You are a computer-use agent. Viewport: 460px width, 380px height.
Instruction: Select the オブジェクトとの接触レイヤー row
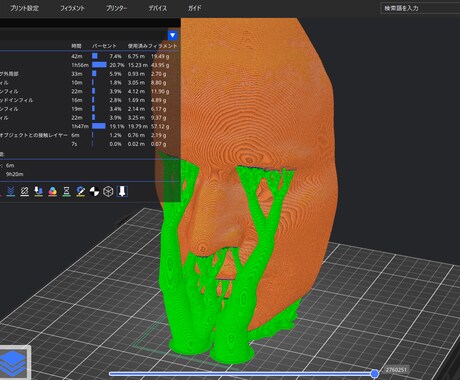click(x=90, y=135)
